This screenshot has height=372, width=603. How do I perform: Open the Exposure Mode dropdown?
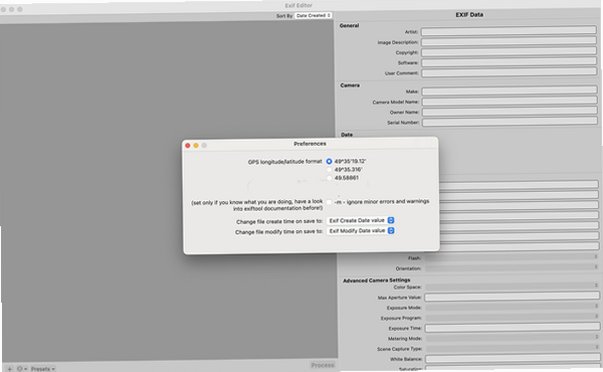tap(512, 307)
